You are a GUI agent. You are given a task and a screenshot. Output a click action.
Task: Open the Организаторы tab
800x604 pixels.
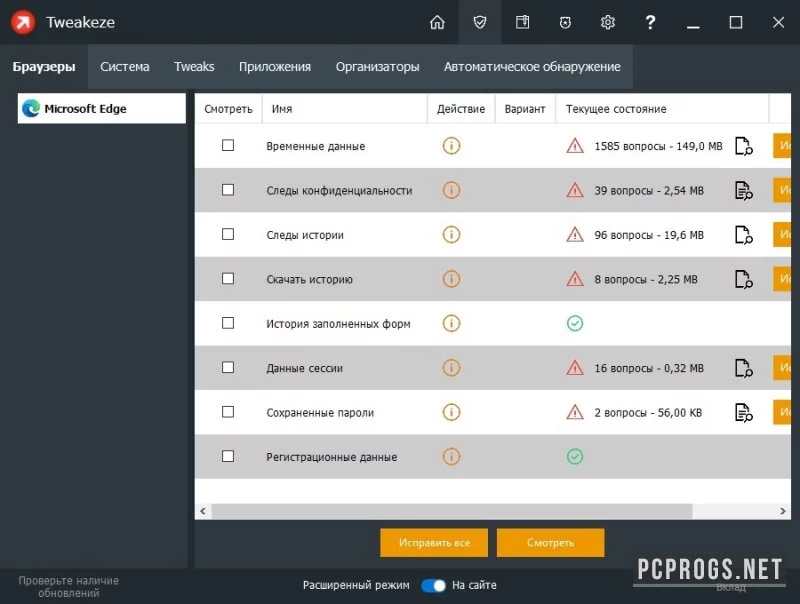[377, 67]
